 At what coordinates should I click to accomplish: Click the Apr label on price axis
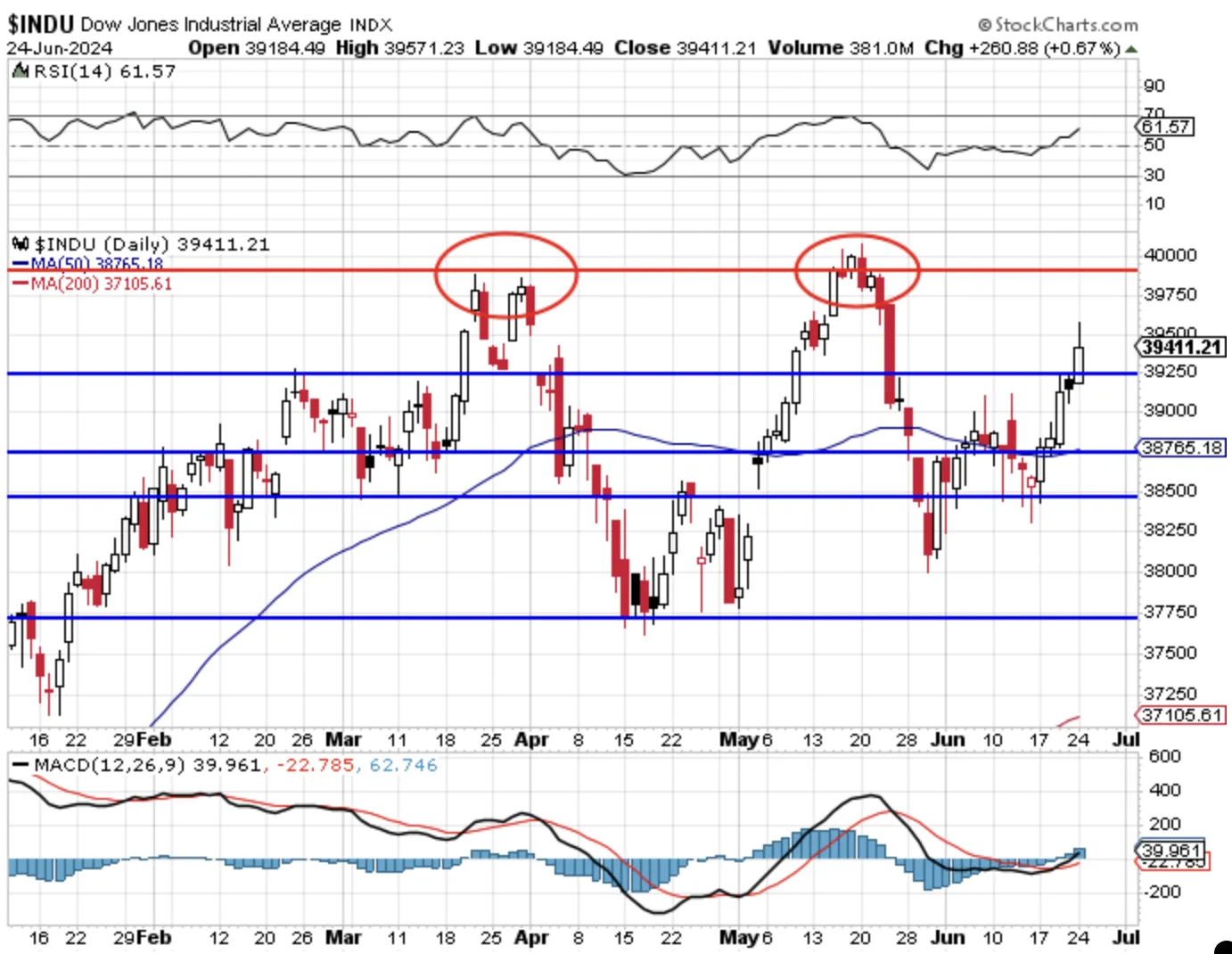(531, 740)
